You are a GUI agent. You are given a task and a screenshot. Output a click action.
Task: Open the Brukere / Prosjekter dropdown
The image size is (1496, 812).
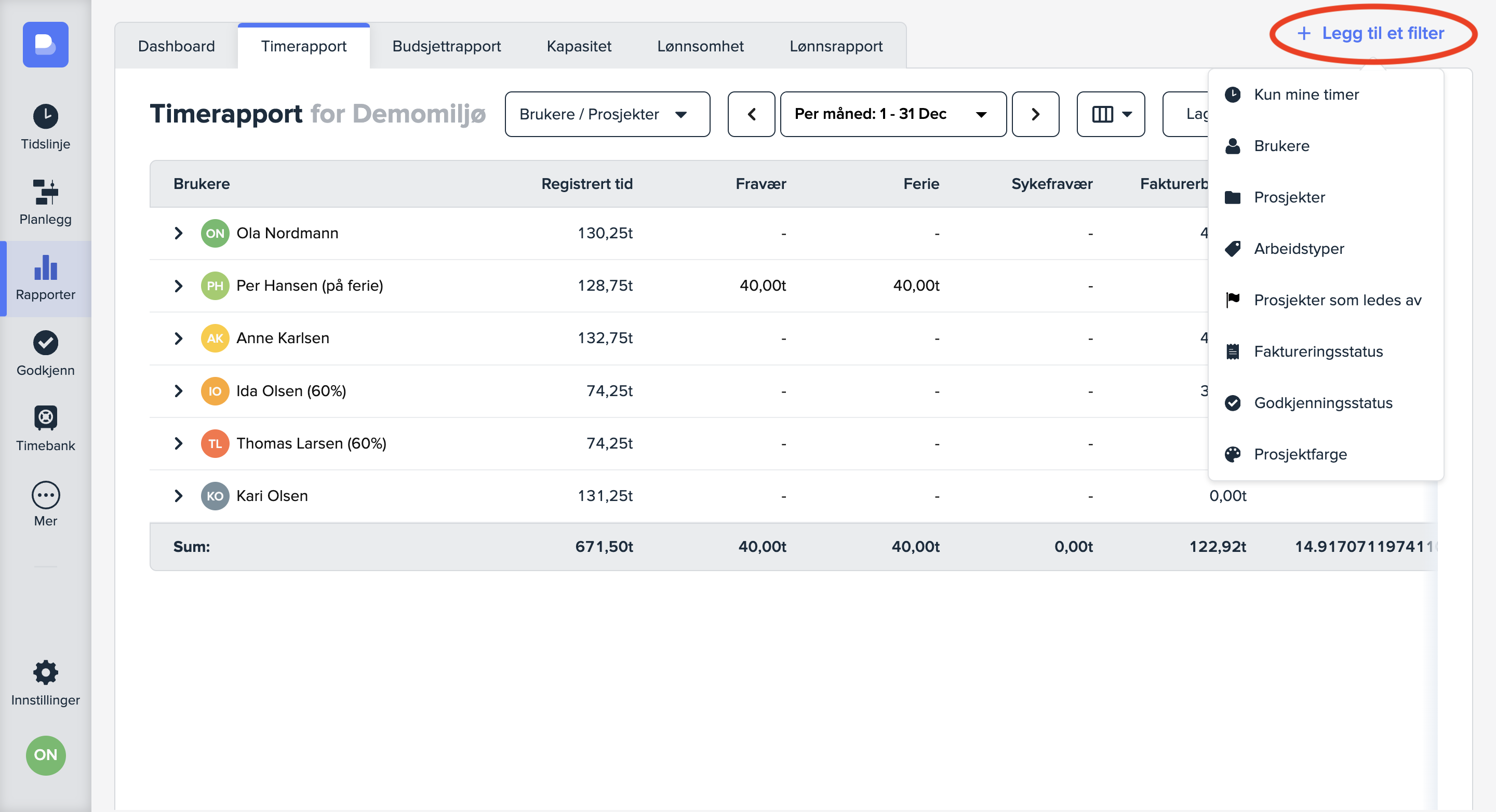[607, 114]
